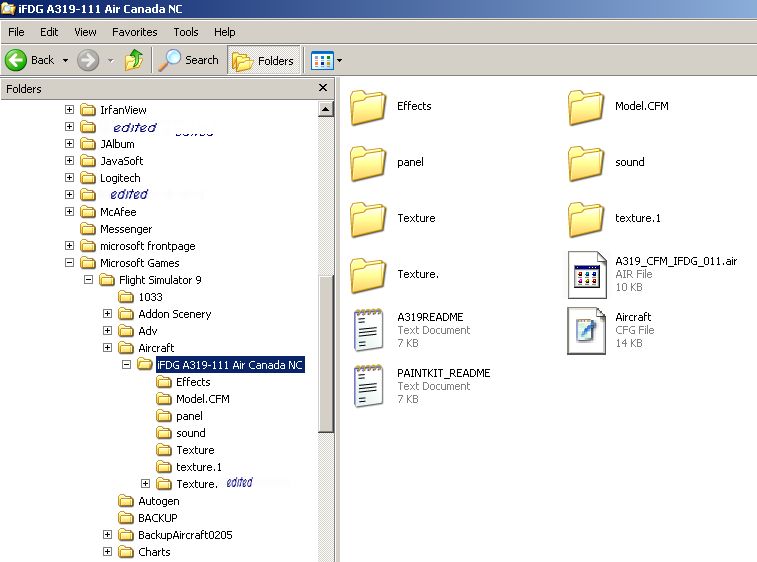Screen dimensions: 757x562
Task: Open the Effects folder in file pane
Action: click(368, 107)
